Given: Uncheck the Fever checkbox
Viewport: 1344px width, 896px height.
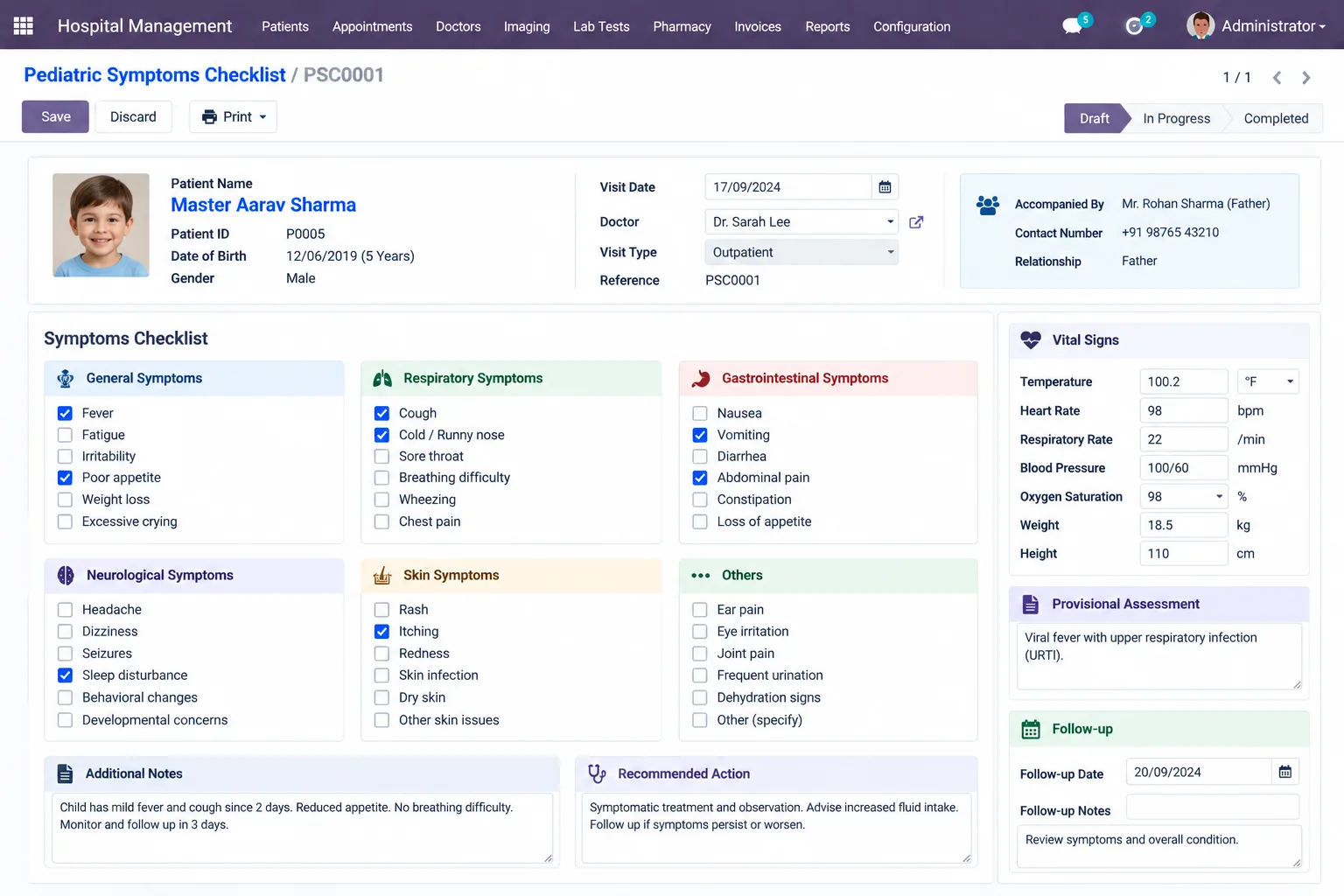Looking at the screenshot, I should [x=65, y=413].
